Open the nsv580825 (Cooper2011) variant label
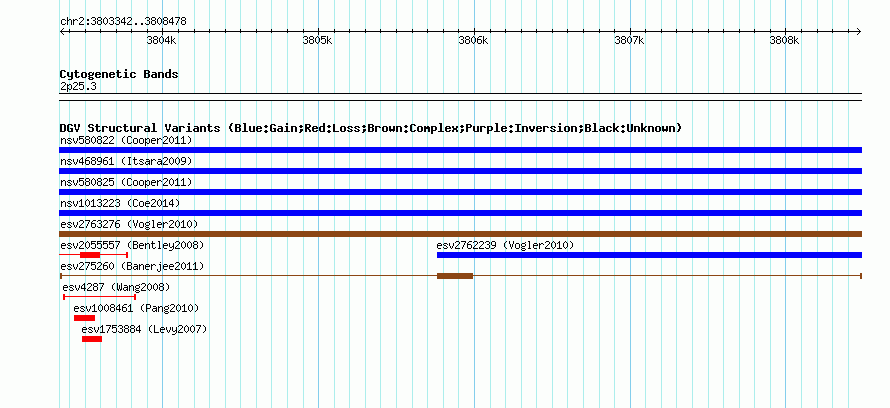The width and height of the screenshot is (890, 408). point(126,182)
